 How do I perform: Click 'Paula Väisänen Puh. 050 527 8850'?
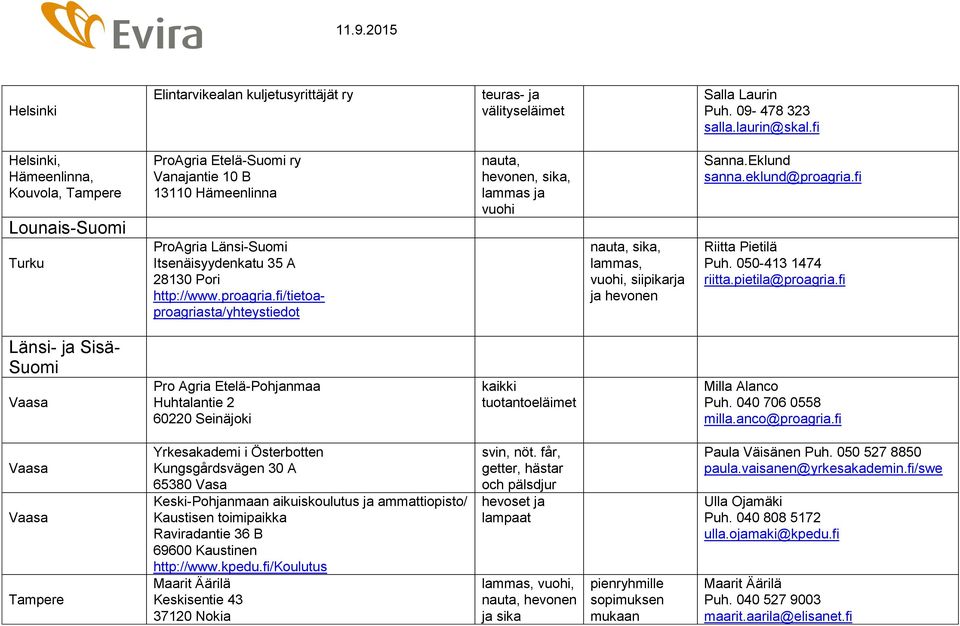pyautogui.click(x=812, y=452)
